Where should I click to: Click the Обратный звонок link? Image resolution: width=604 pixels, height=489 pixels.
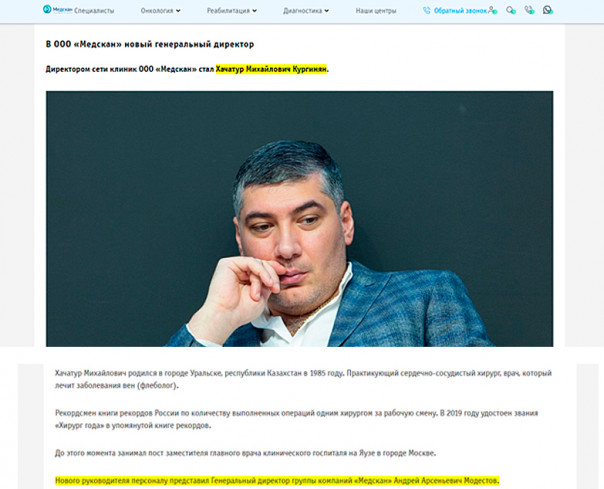pyautogui.click(x=460, y=11)
